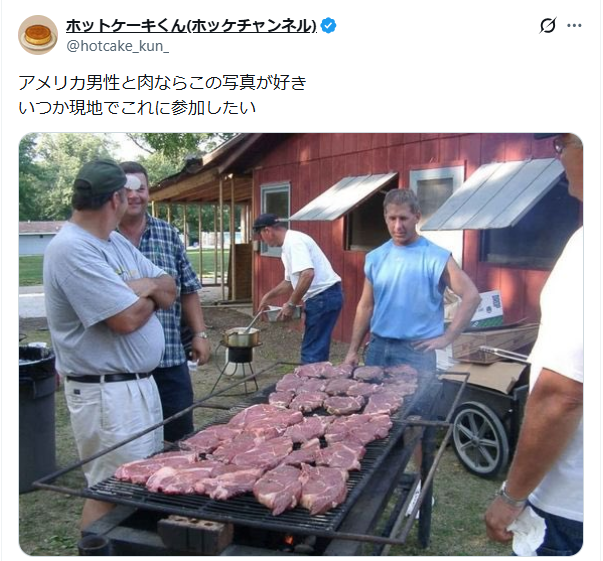Click the tweet line starting アメリカ男性と肉なら

162,83
